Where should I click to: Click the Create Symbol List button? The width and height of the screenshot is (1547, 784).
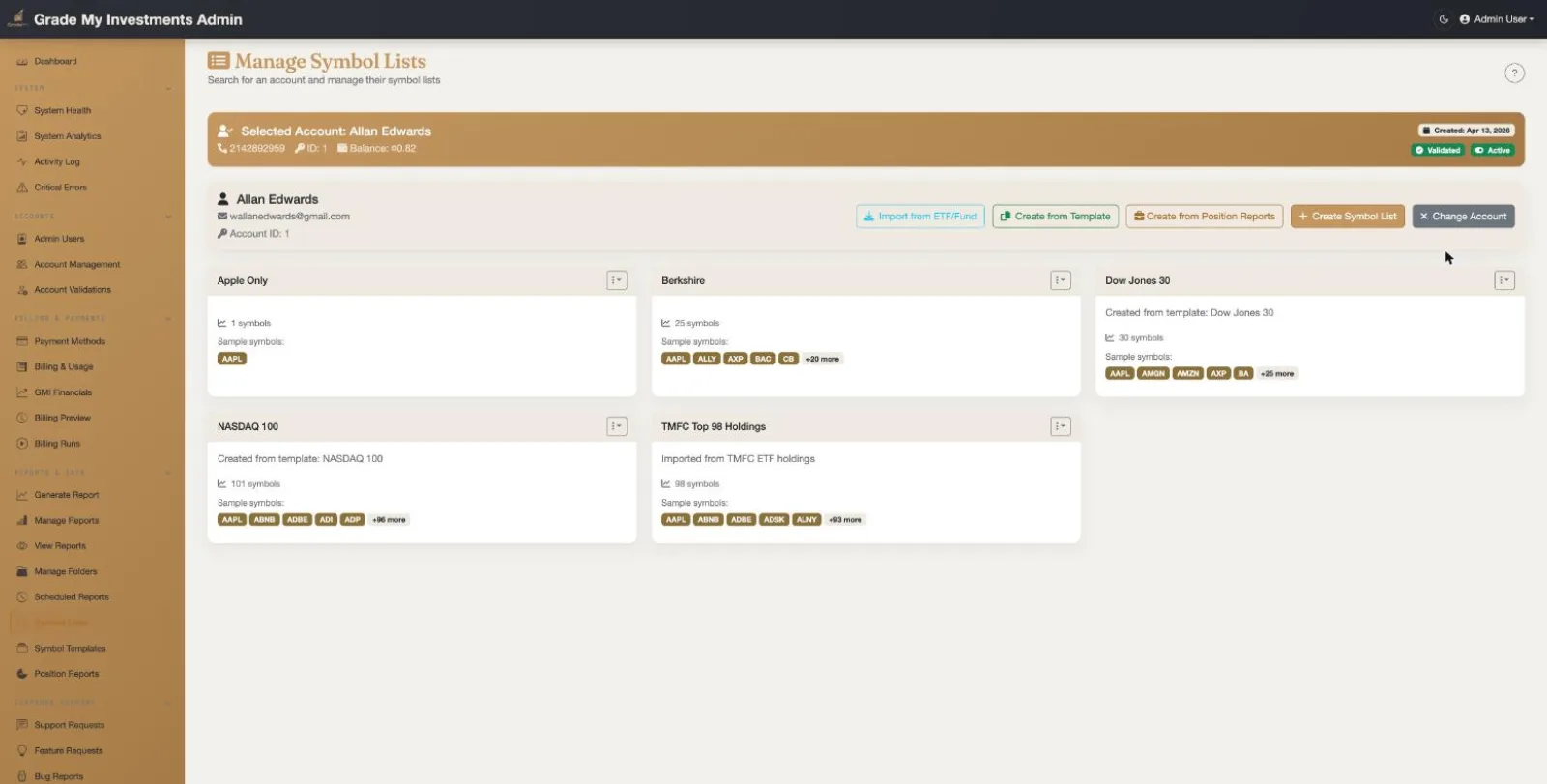1348,217
